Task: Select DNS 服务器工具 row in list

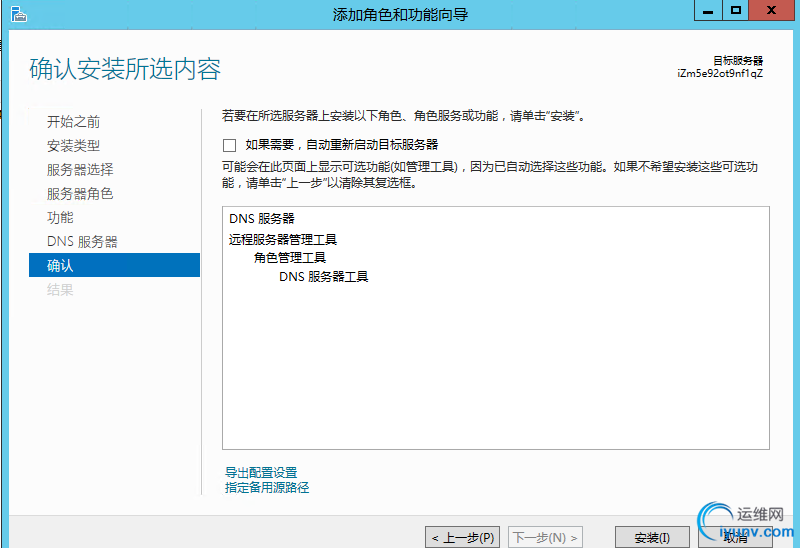Action: 323,277
